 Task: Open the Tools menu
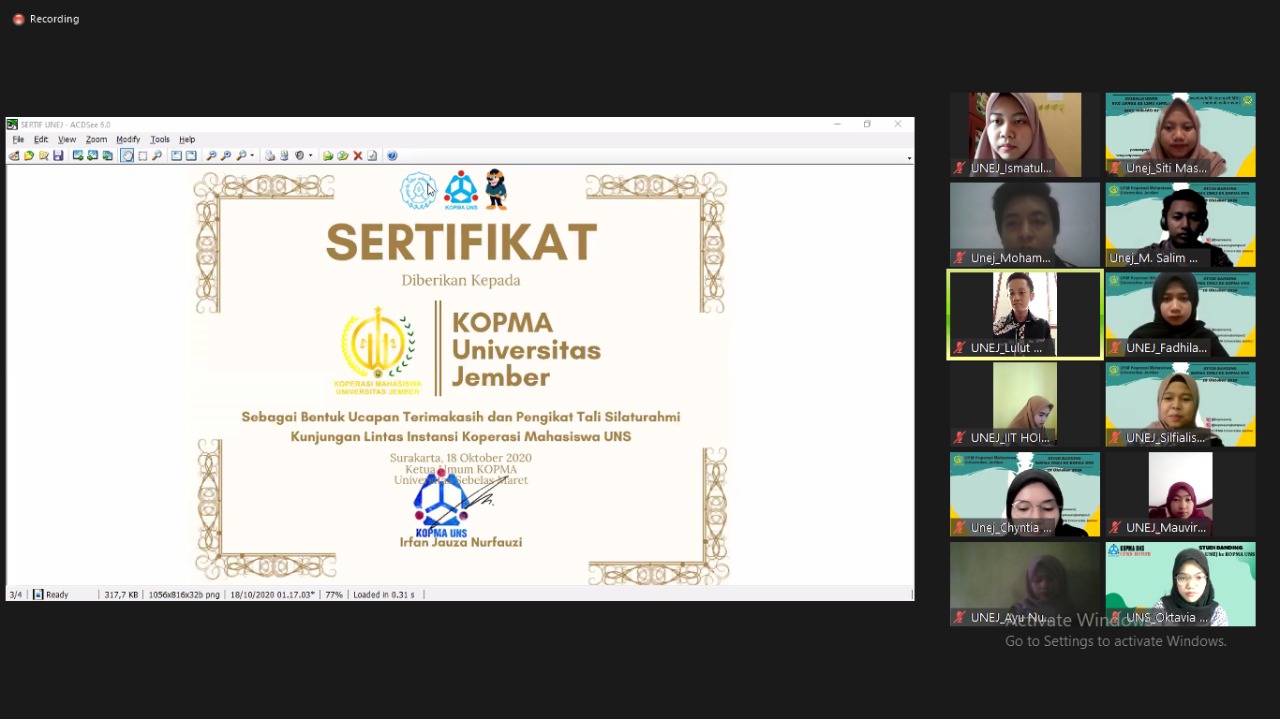point(160,140)
